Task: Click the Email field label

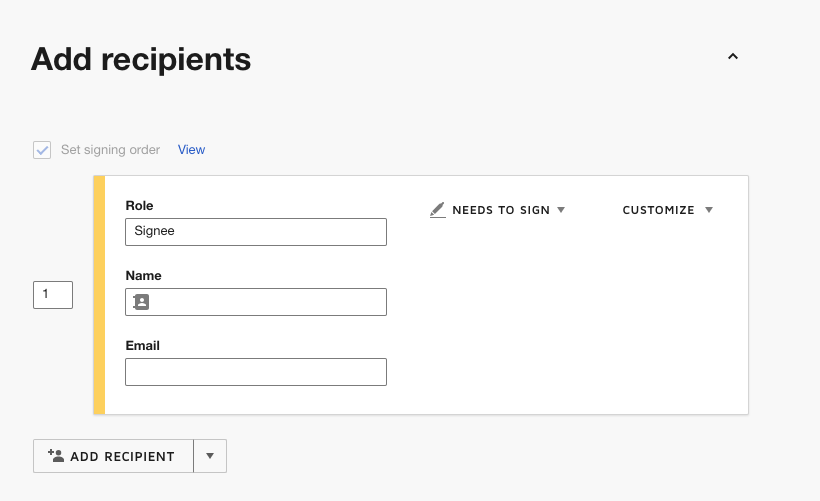Action: pos(142,346)
